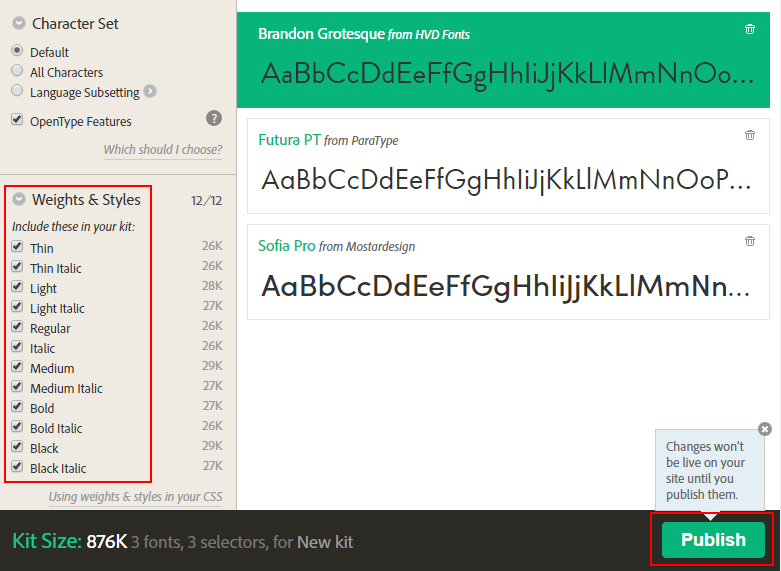Uncheck the Black weight checkbox

point(17,446)
